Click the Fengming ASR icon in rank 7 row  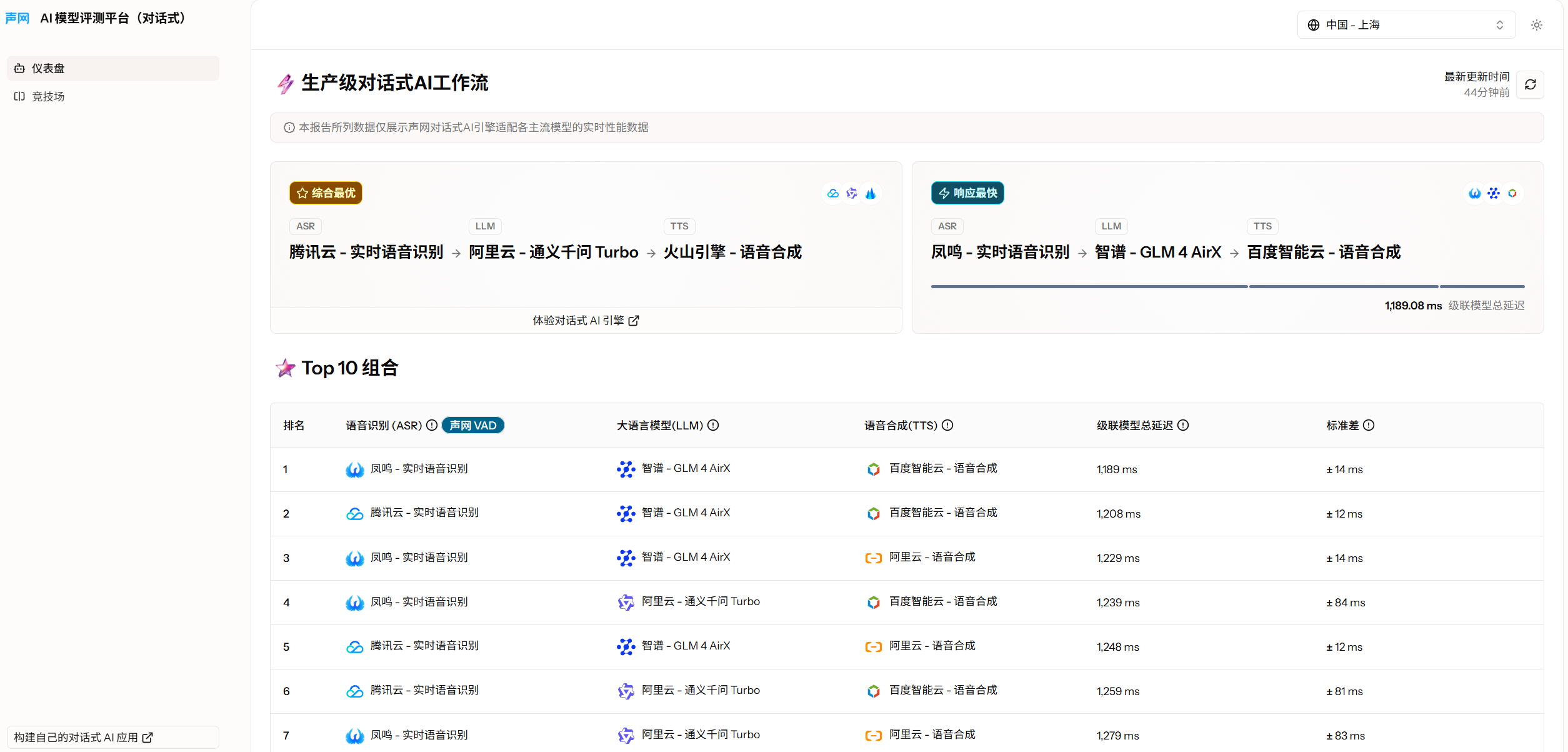click(x=355, y=736)
